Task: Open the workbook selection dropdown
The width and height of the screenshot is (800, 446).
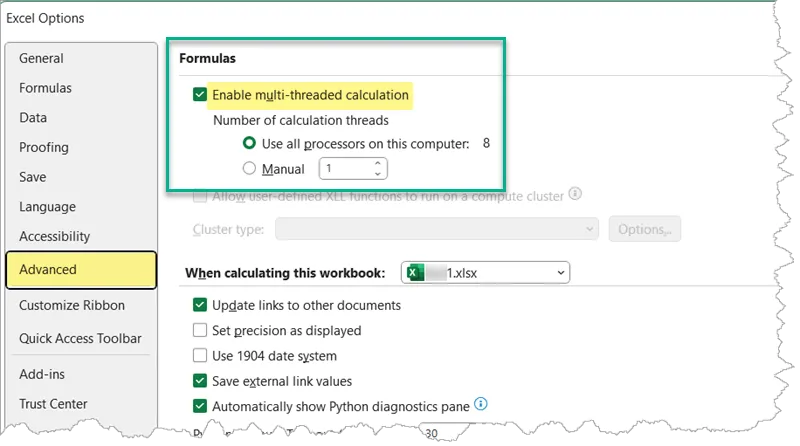Action: tap(560, 272)
